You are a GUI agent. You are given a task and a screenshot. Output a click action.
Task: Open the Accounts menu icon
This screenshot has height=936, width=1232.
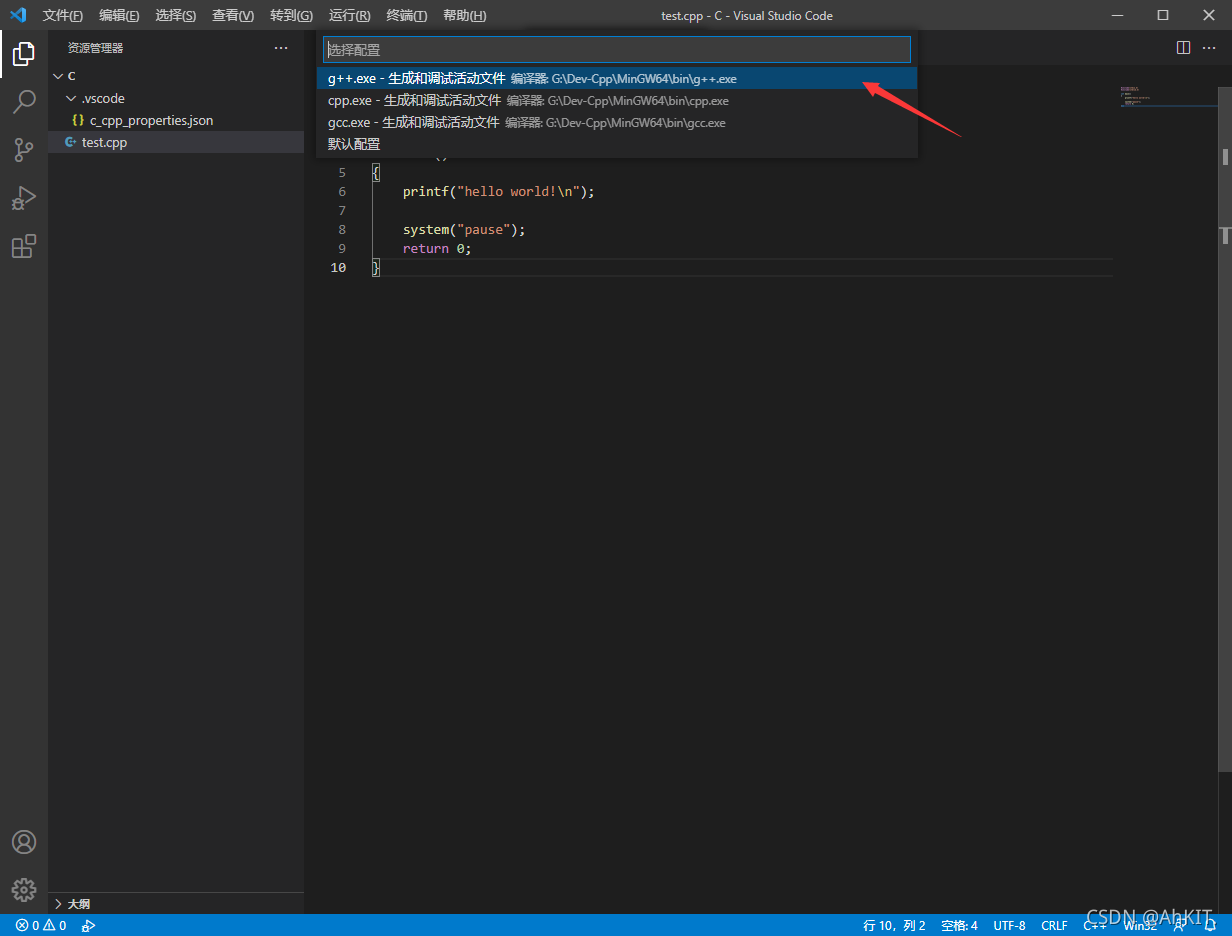click(x=24, y=842)
